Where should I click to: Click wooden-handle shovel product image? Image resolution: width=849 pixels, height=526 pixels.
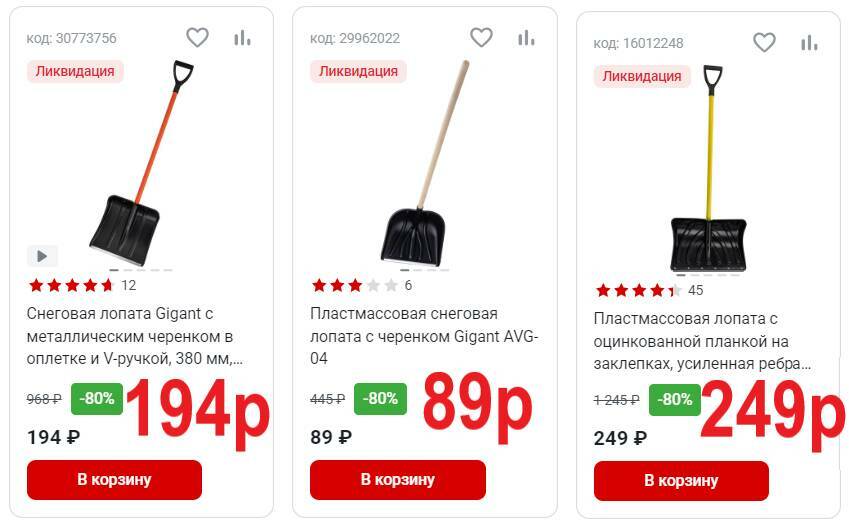425,163
